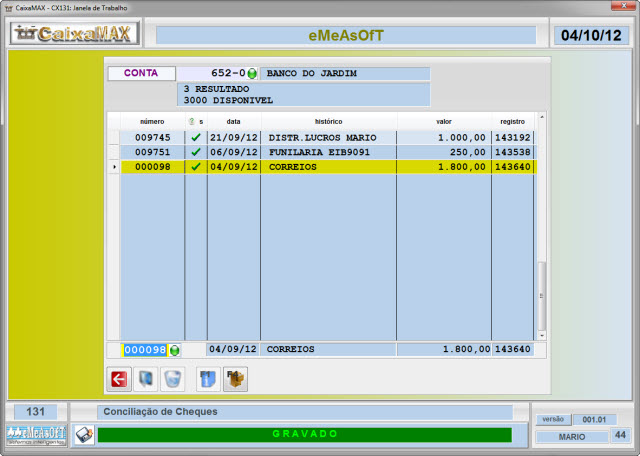
Task: Sort by the 'número' column header
Action: (x=152, y=121)
